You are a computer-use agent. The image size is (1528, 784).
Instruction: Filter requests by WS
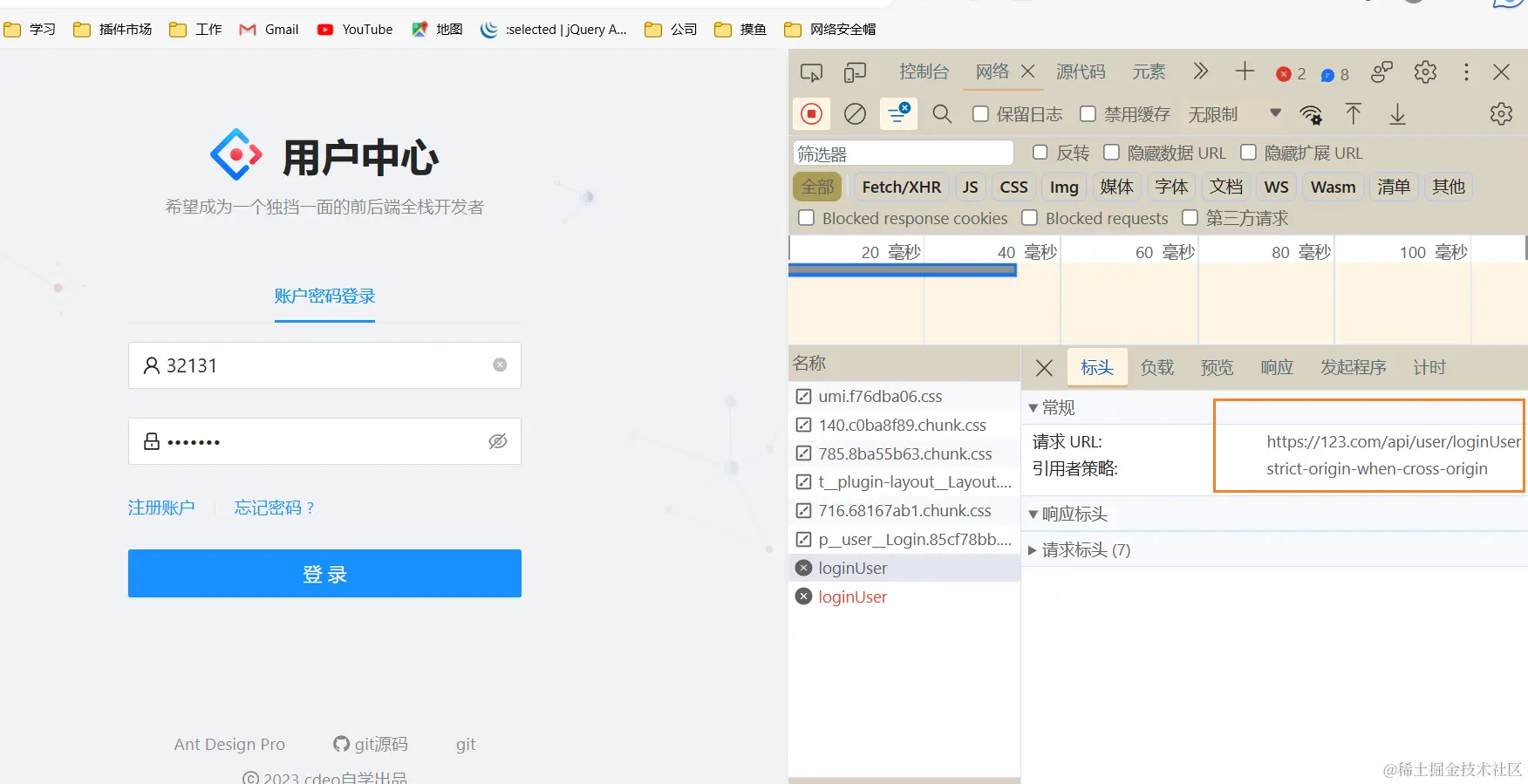[x=1276, y=187]
